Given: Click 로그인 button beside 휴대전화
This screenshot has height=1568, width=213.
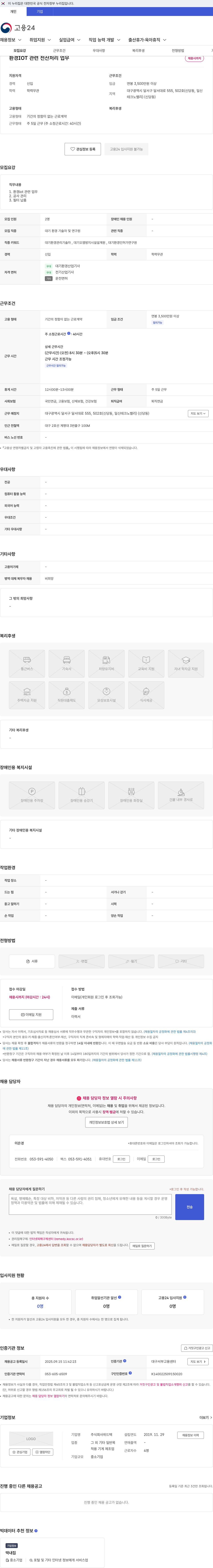Looking at the screenshot, I should tap(121, 1159).
